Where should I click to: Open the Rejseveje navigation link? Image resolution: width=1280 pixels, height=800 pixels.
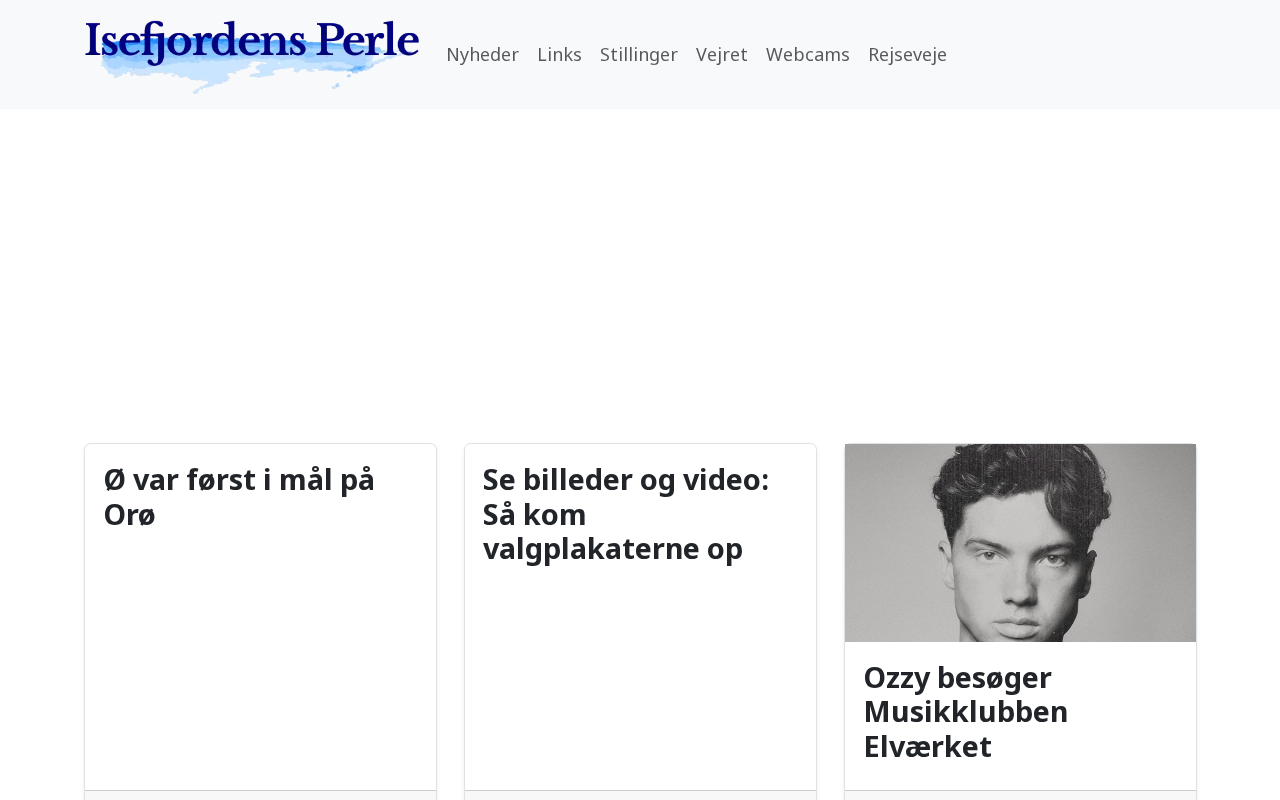[907, 55]
